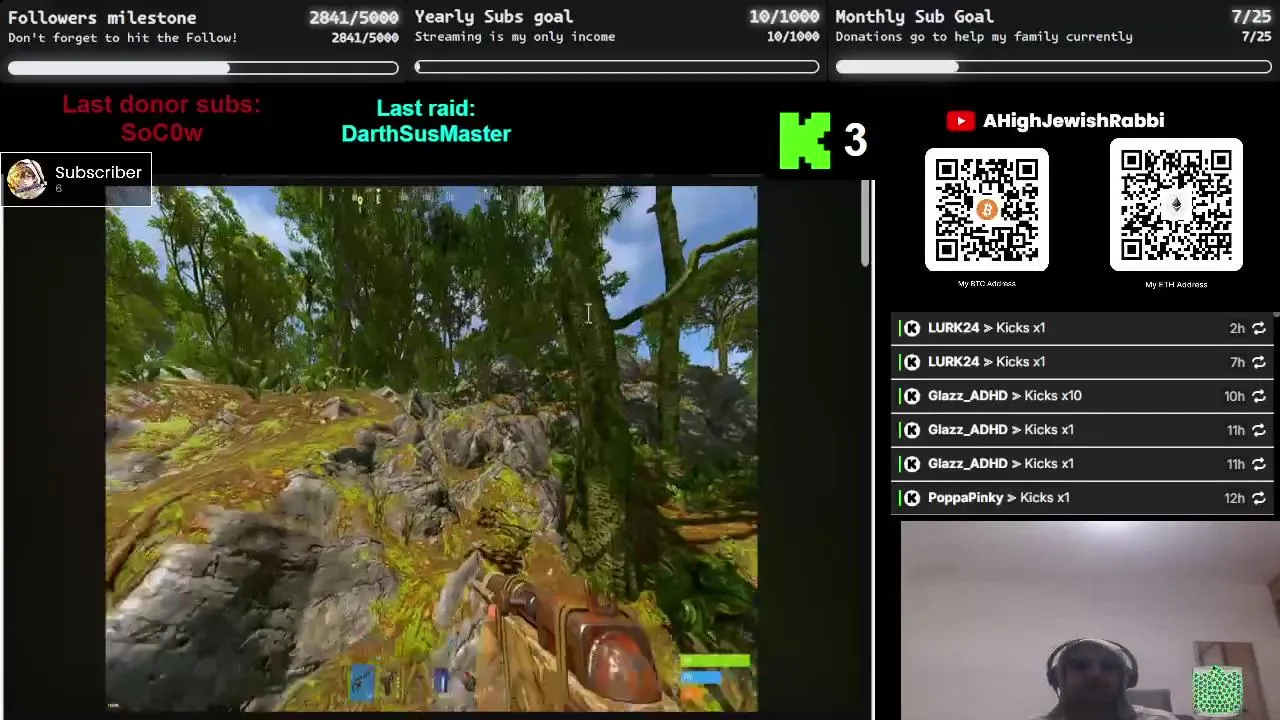The image size is (1280, 720).
Task: Click the 'PoppaPinky > Kicks x1' entry text
Action: tap(998, 498)
